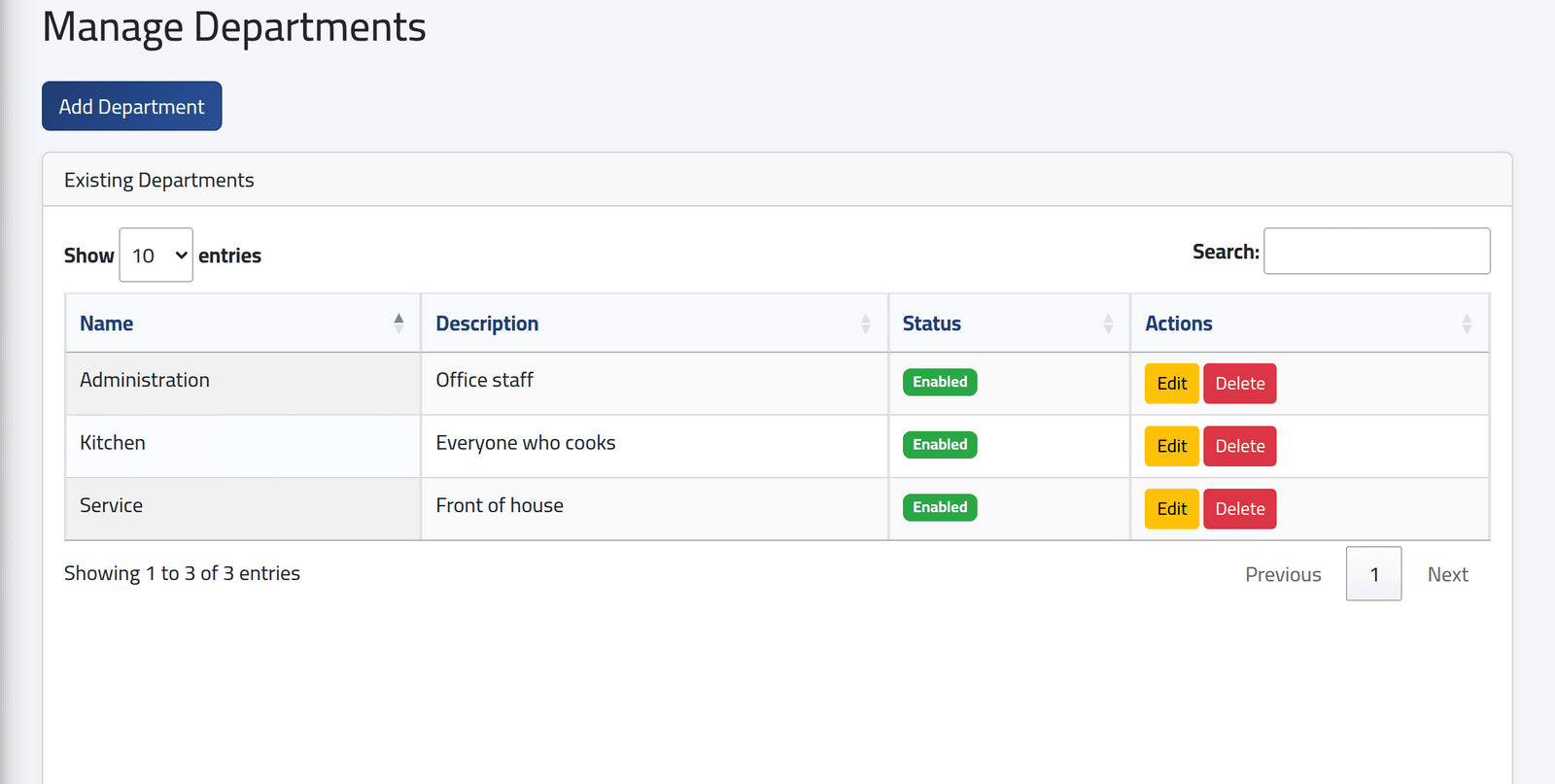
Task: Select the Service name cell
Action: (242, 509)
